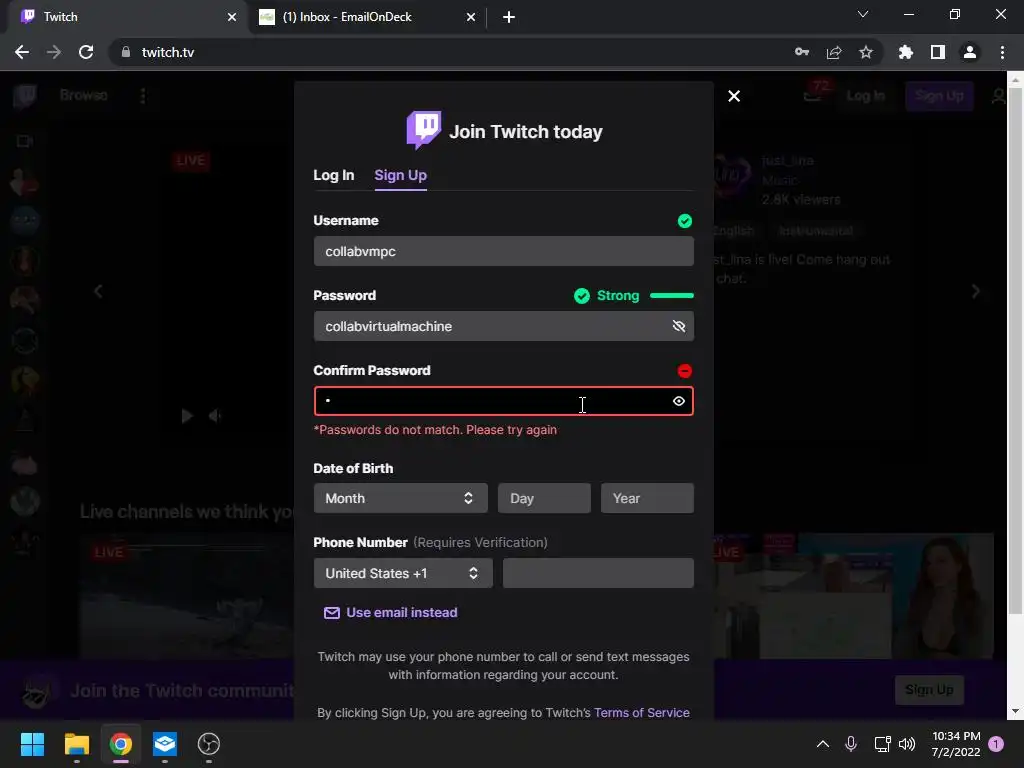
Task: Choose Use email instead link
Action: tap(391, 613)
